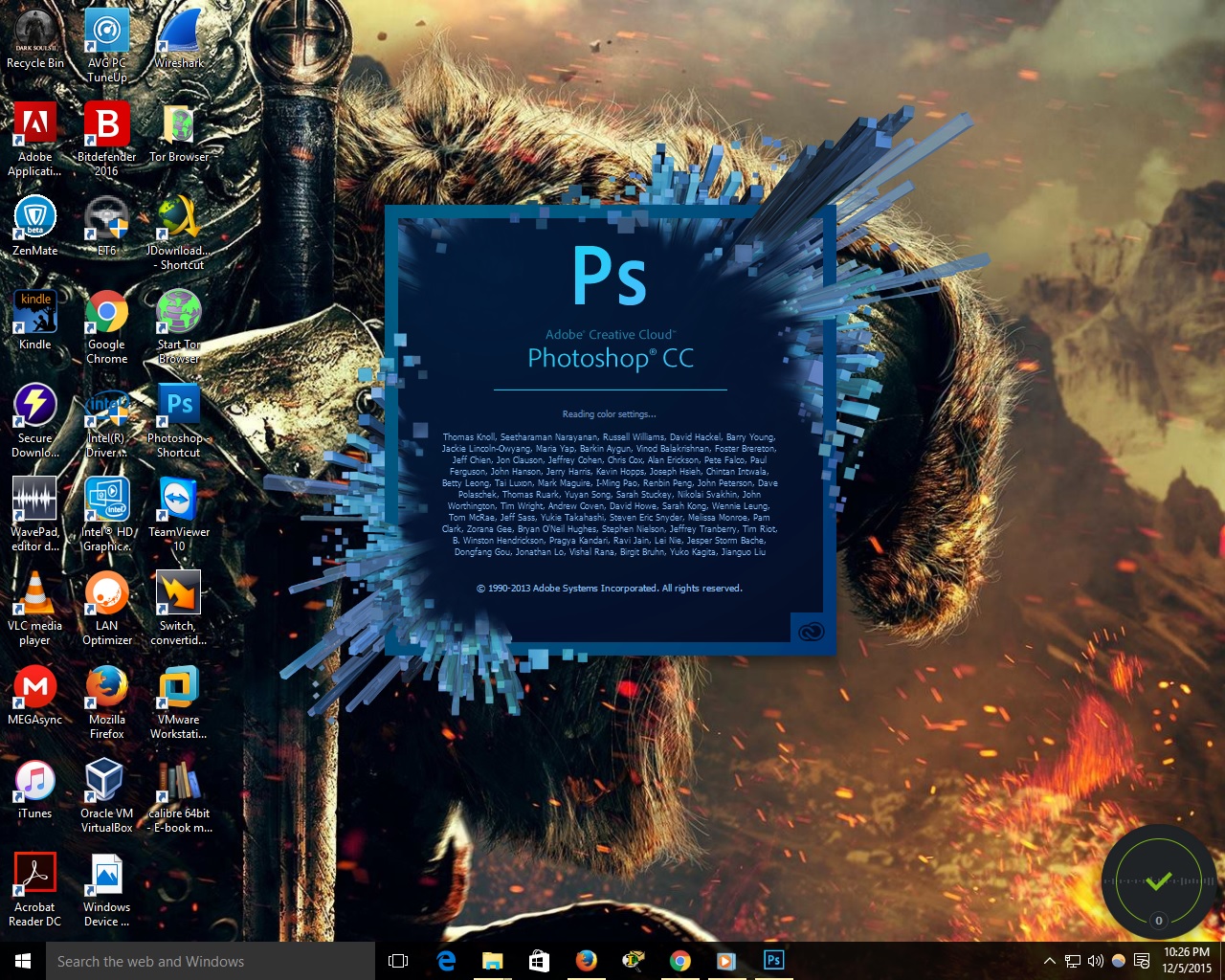The width and height of the screenshot is (1225, 980).
Task: Select the VMware Workstation desktop icon
Action: pyautogui.click(x=179, y=702)
